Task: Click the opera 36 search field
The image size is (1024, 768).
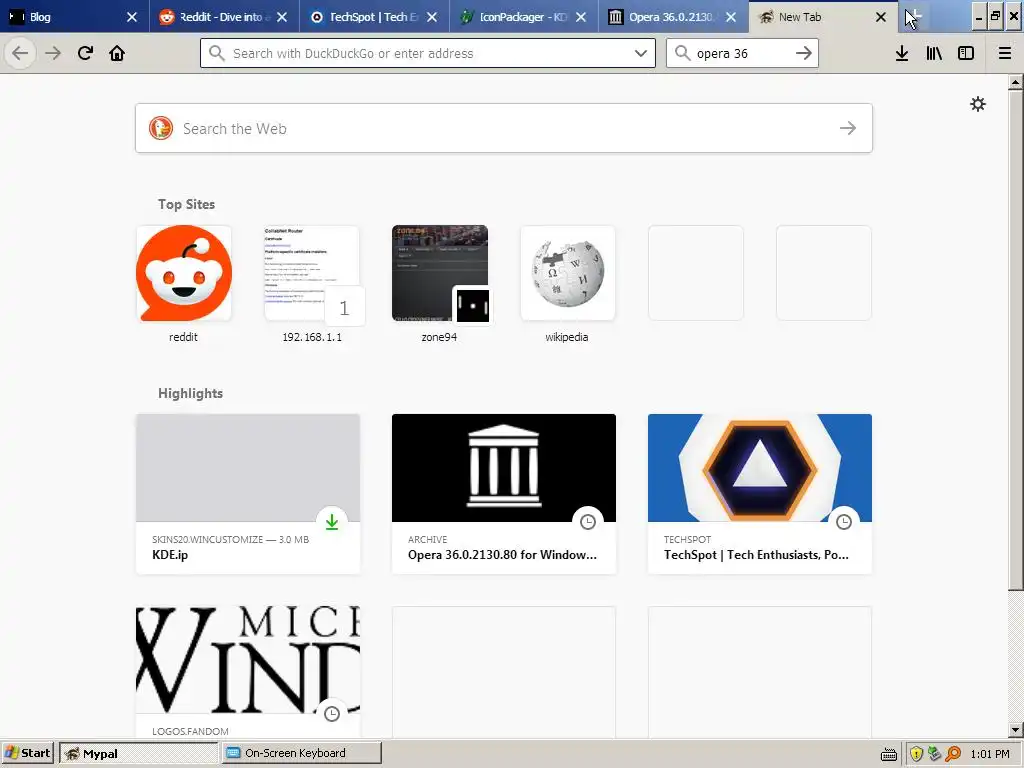Action: click(x=742, y=53)
